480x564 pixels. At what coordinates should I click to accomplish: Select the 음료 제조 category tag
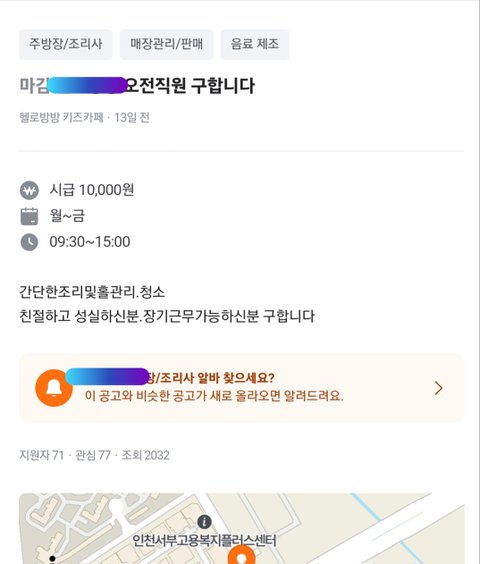click(x=255, y=44)
